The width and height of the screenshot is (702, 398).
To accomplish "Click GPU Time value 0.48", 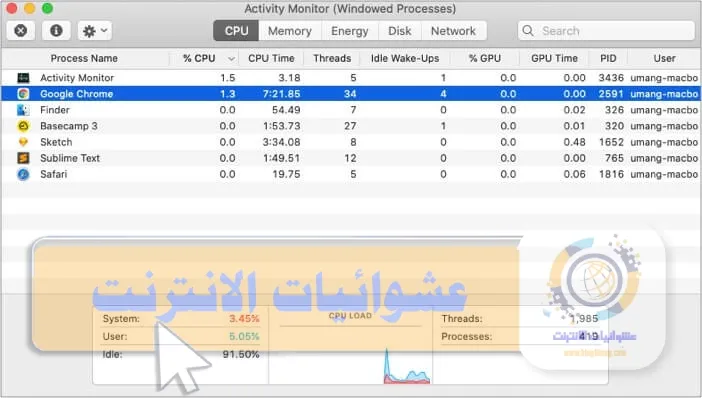I will point(574,142).
